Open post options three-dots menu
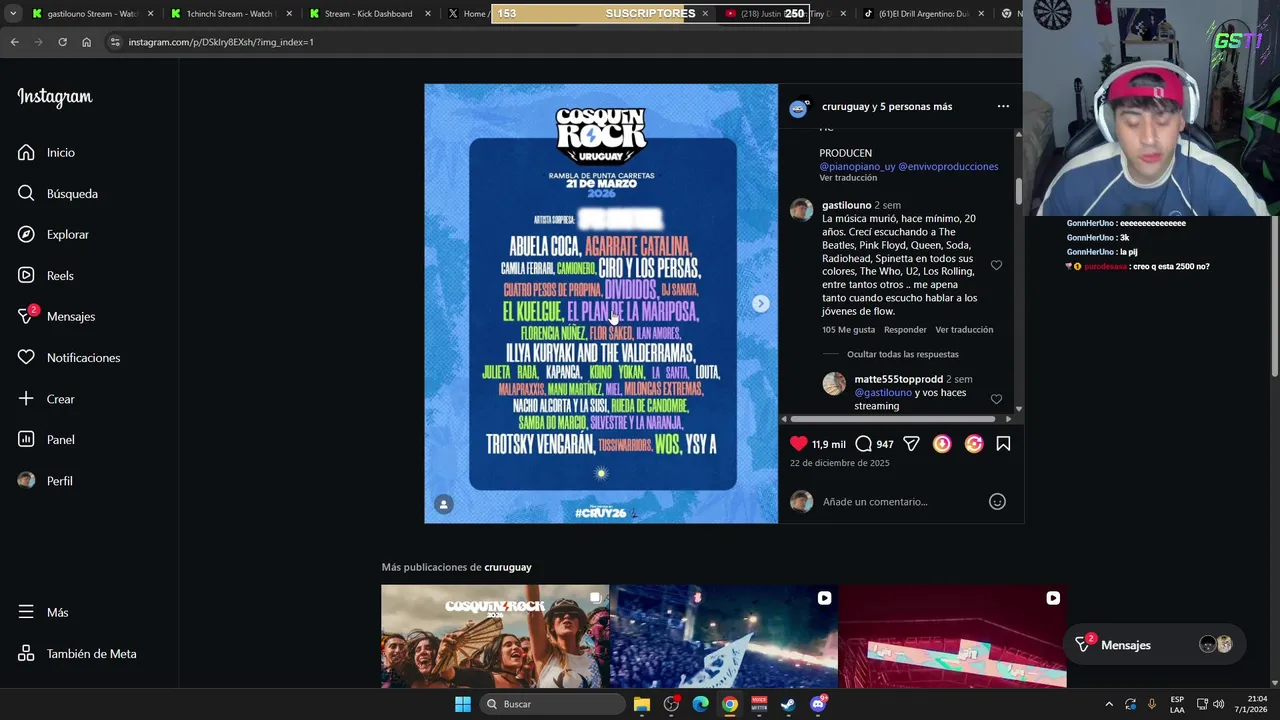Viewport: 1280px width, 720px height. click(1003, 106)
